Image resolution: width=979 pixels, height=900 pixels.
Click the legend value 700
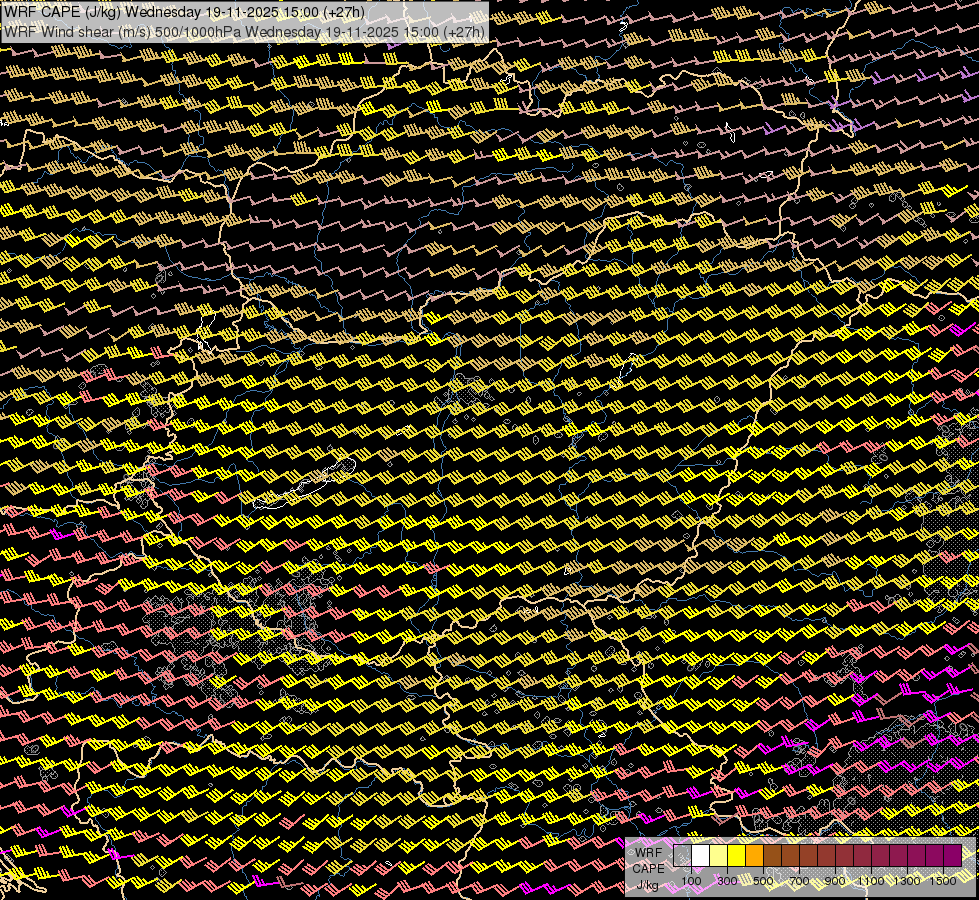(x=799, y=881)
